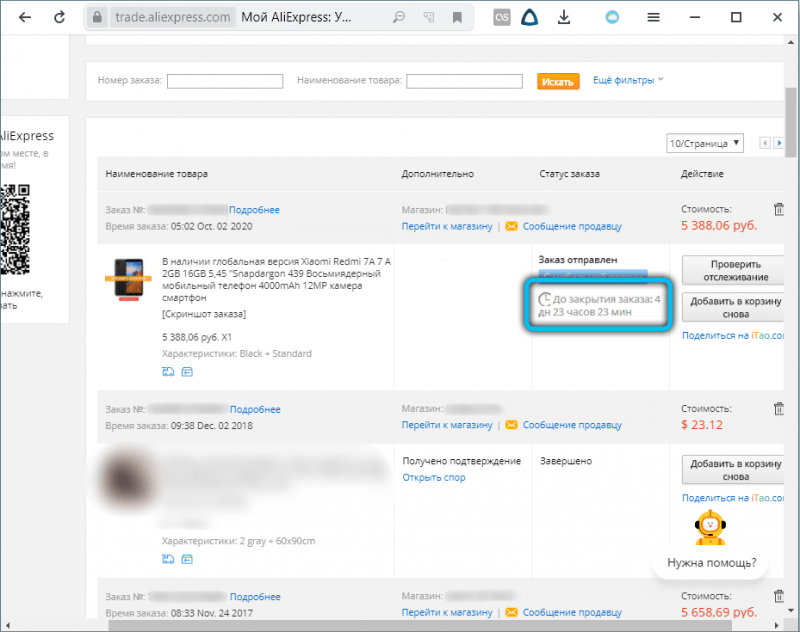Click the envelope icon in the Nov. 24 2017 order

pyautogui.click(x=511, y=612)
